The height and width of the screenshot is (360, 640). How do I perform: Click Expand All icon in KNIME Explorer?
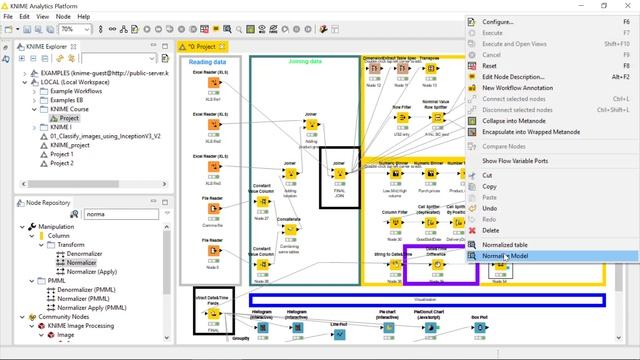coord(22,59)
